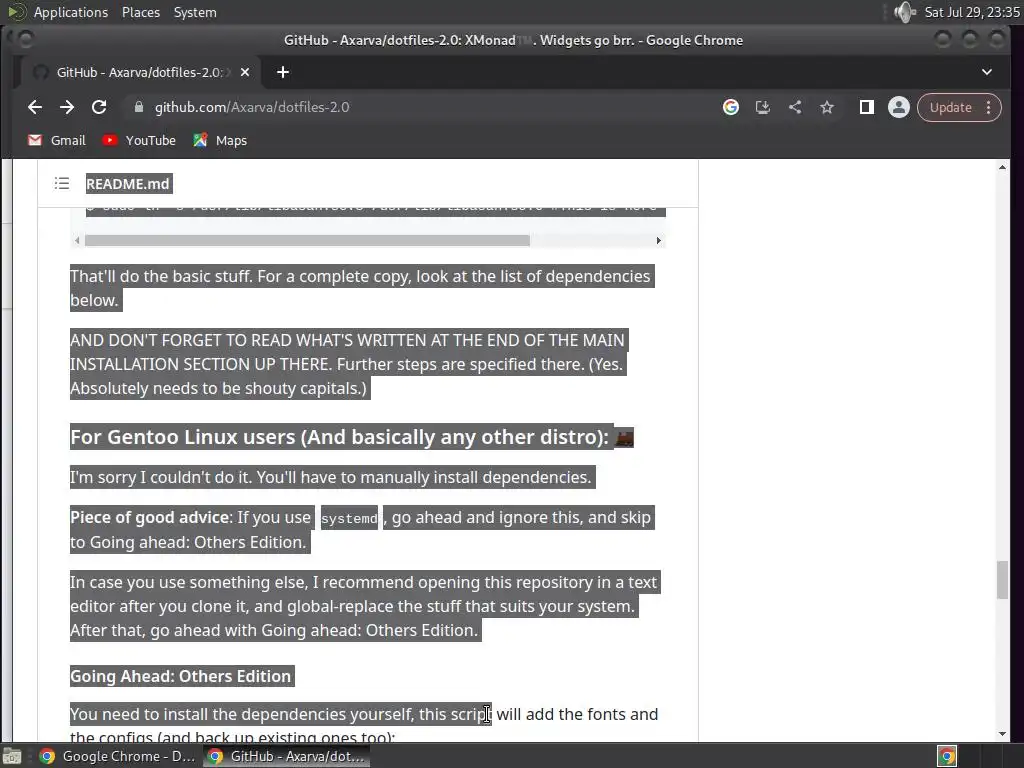Share this page using the share icon
The height and width of the screenshot is (768, 1024).
pos(795,107)
